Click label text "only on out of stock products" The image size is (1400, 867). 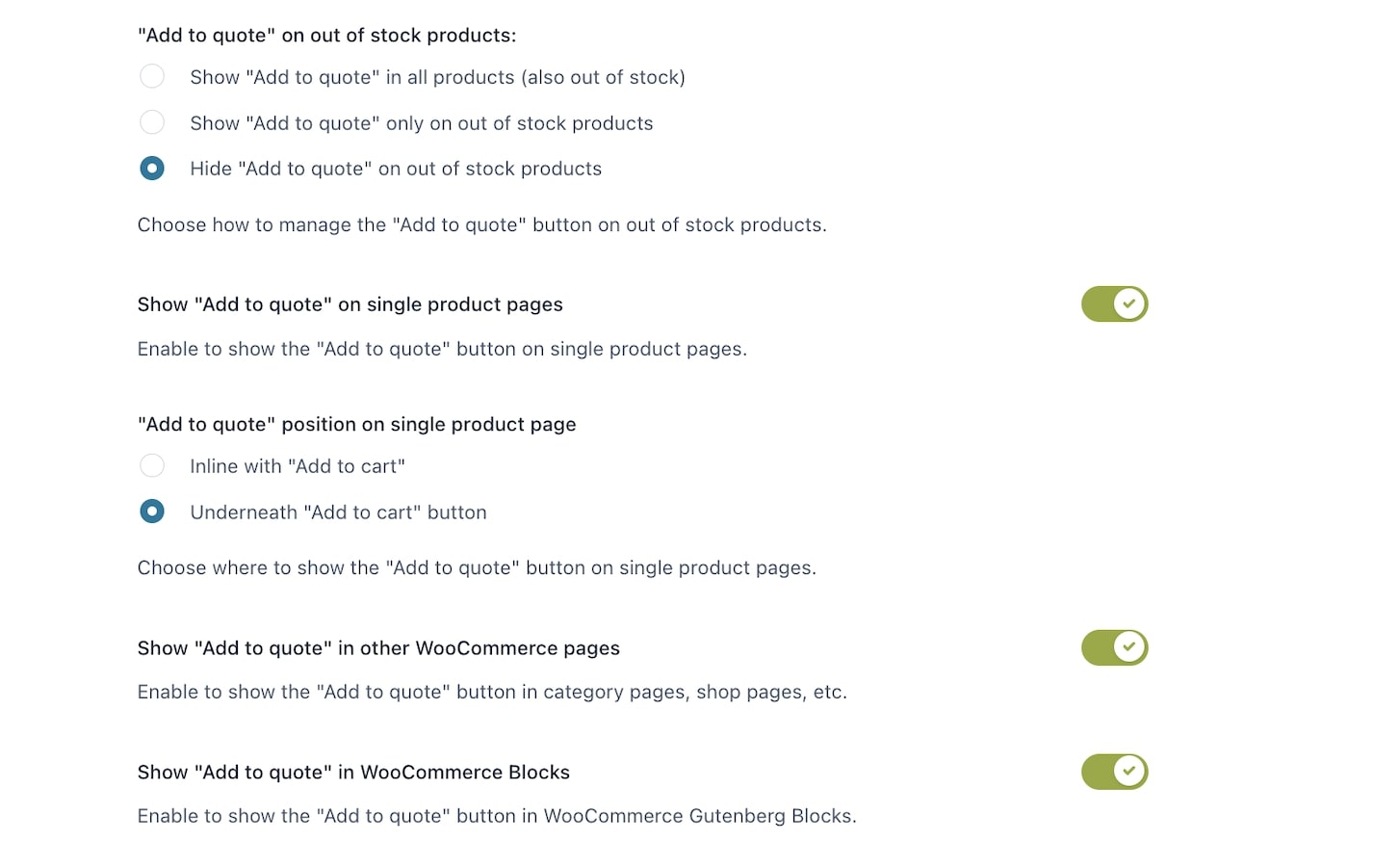[x=422, y=123]
